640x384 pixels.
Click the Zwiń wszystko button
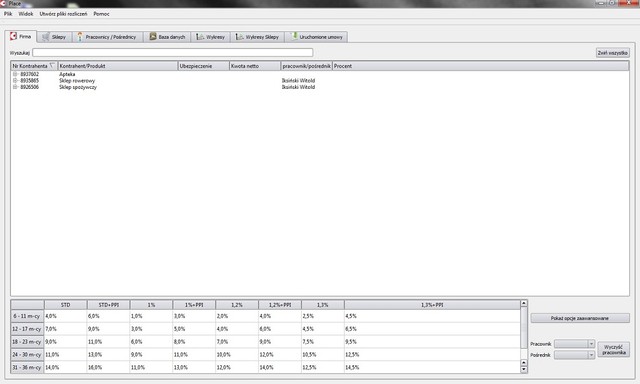pyautogui.click(x=612, y=53)
